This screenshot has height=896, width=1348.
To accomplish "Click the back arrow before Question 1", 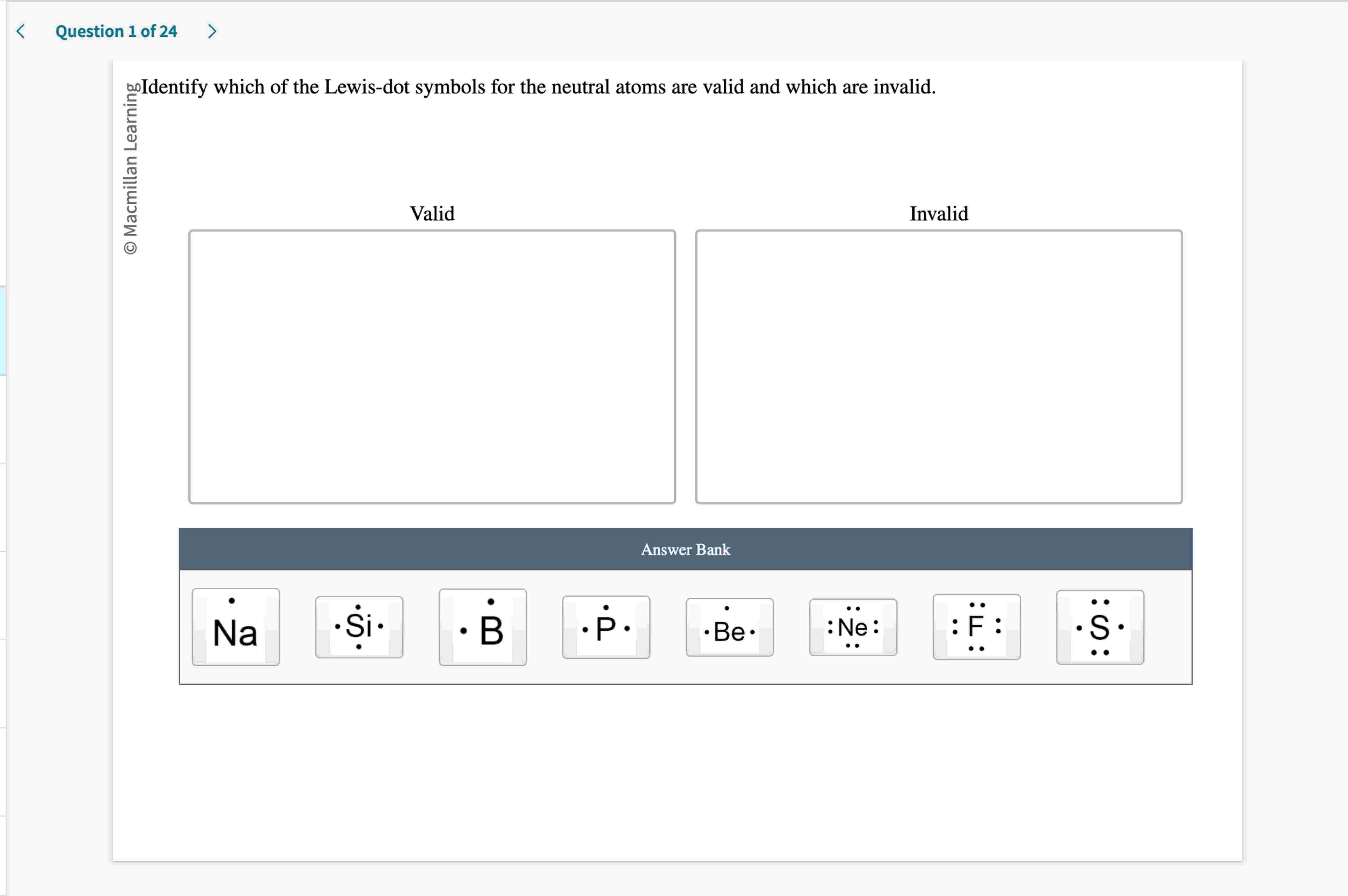I will pos(20,31).
